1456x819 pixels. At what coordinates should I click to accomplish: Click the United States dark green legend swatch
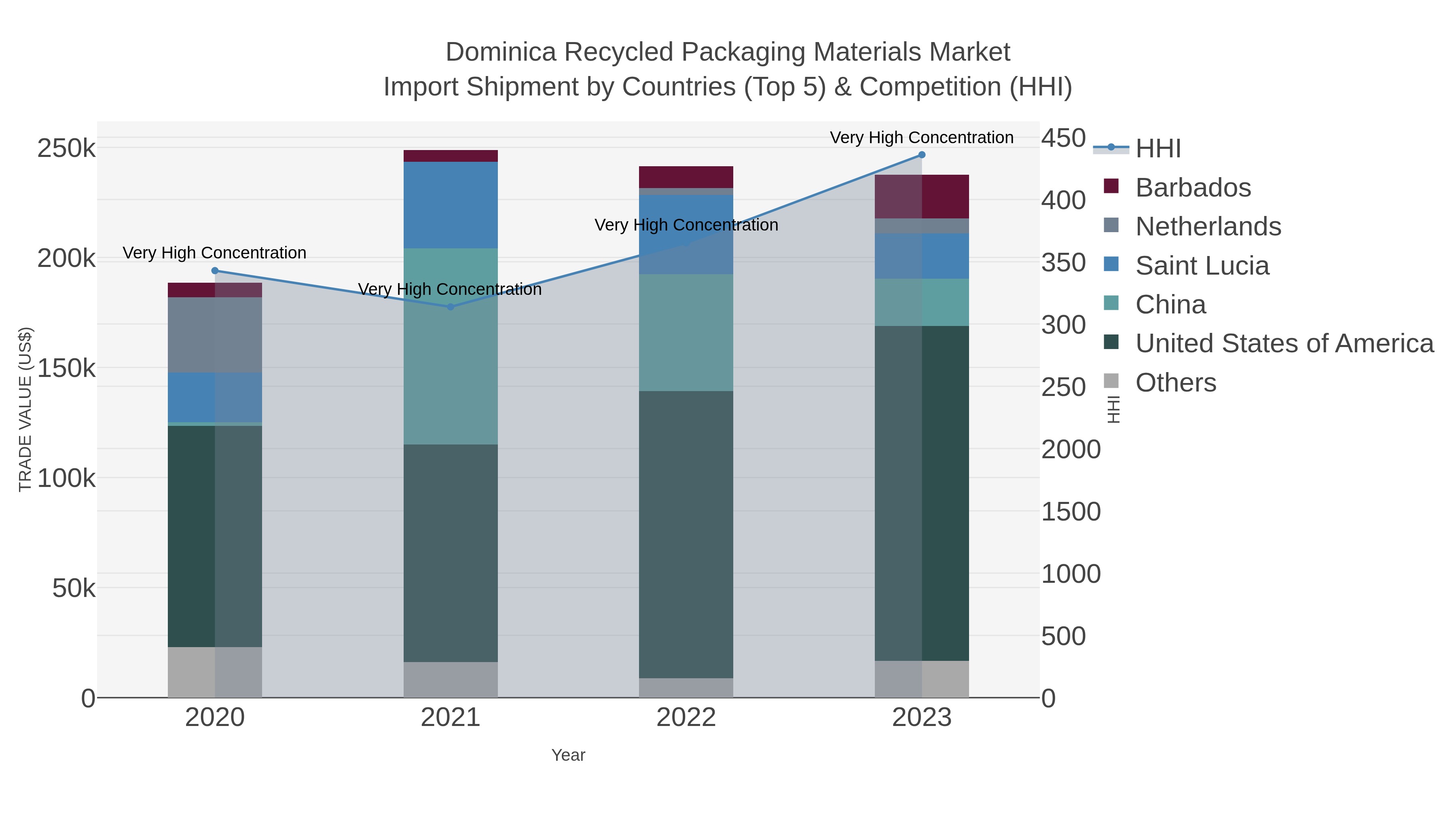point(1111,342)
